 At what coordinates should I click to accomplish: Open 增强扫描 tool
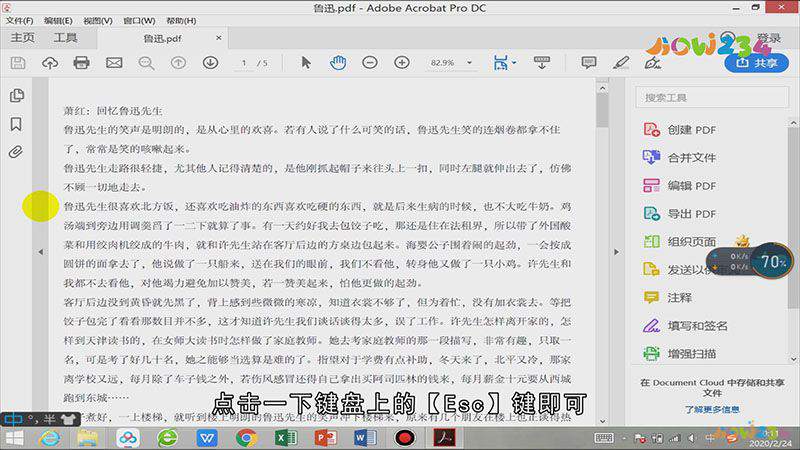coord(680,354)
